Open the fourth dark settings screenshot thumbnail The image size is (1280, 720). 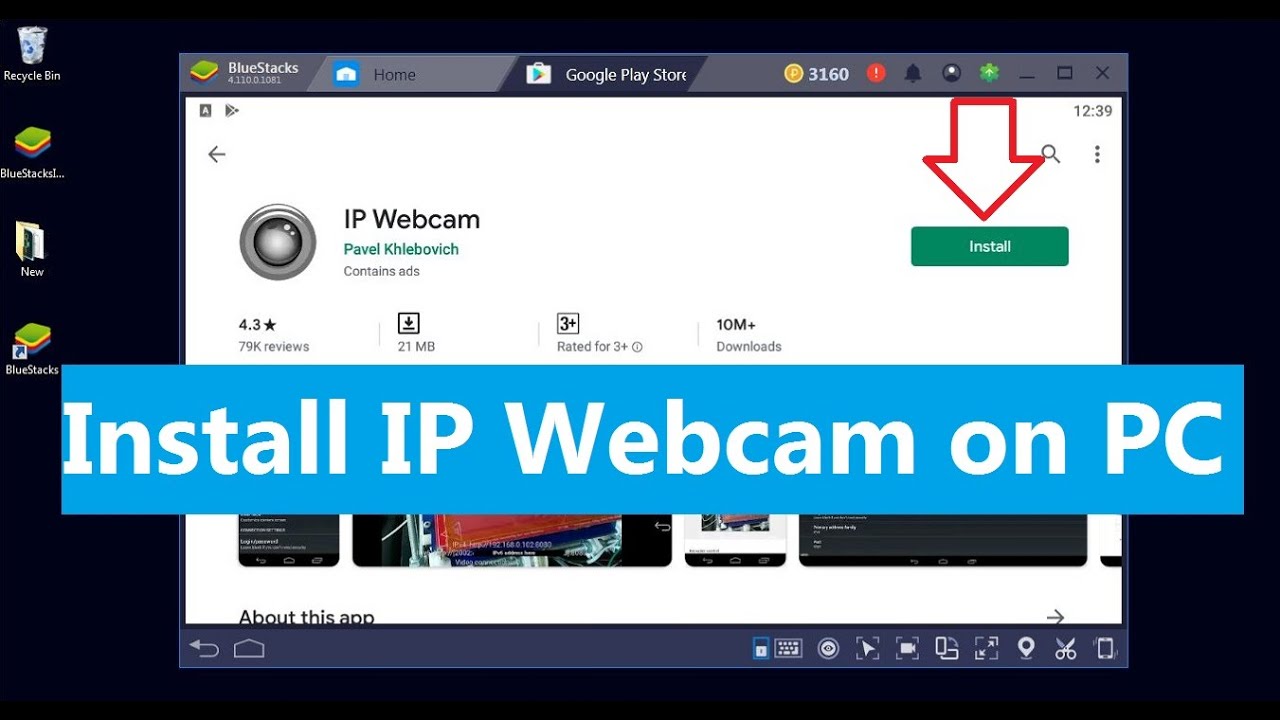(942, 540)
